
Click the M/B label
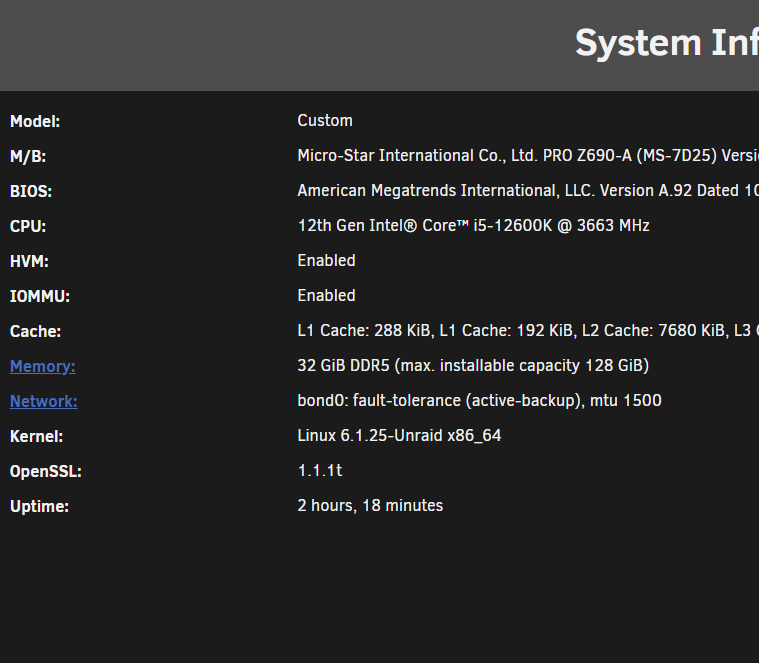coord(28,156)
